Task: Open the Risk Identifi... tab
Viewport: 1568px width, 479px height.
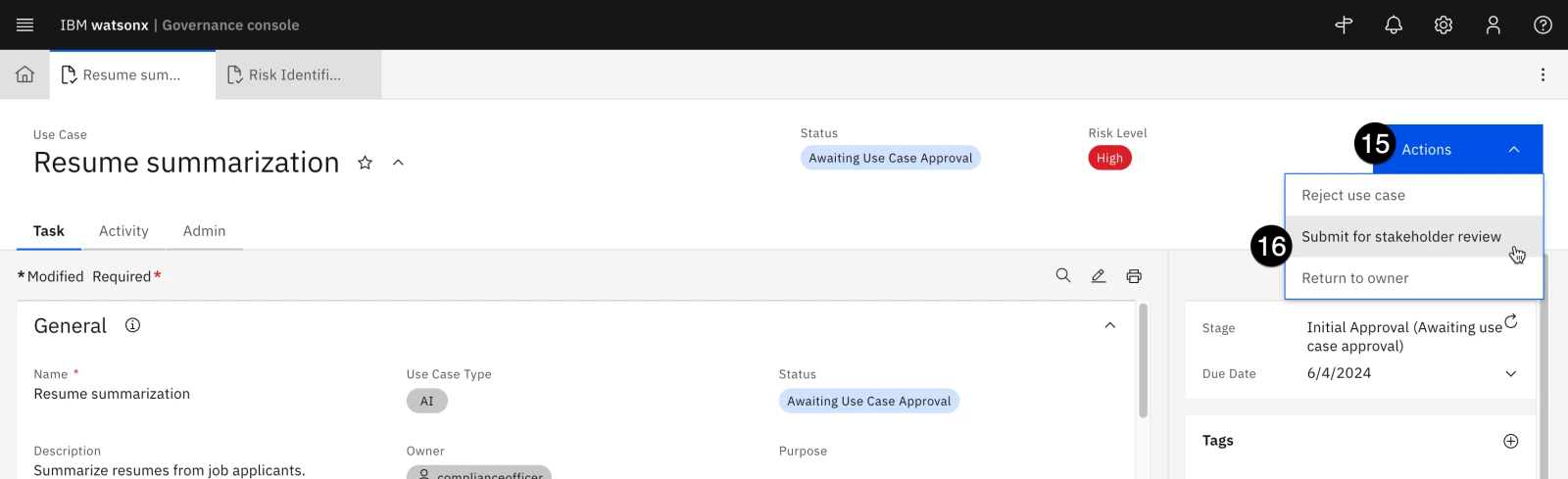Action: 298,74
